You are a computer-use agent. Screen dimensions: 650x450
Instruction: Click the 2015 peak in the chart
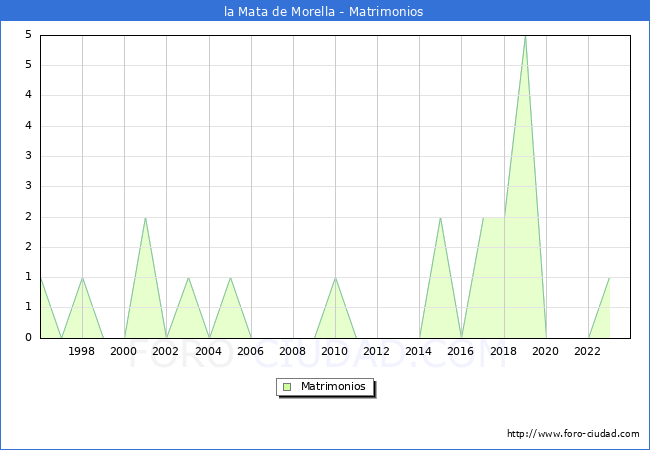pos(440,217)
